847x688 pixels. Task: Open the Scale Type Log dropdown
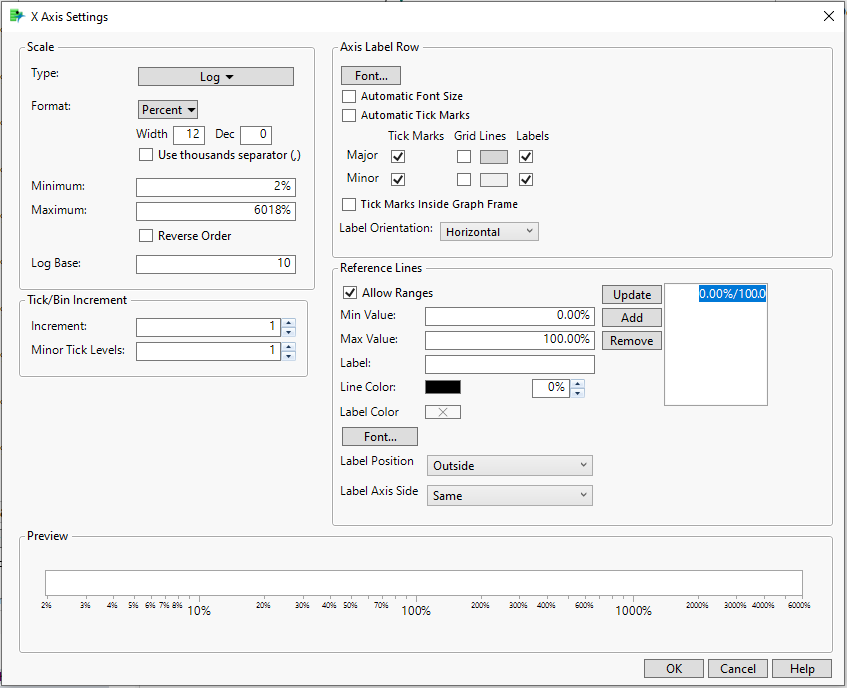pyautogui.click(x=215, y=77)
